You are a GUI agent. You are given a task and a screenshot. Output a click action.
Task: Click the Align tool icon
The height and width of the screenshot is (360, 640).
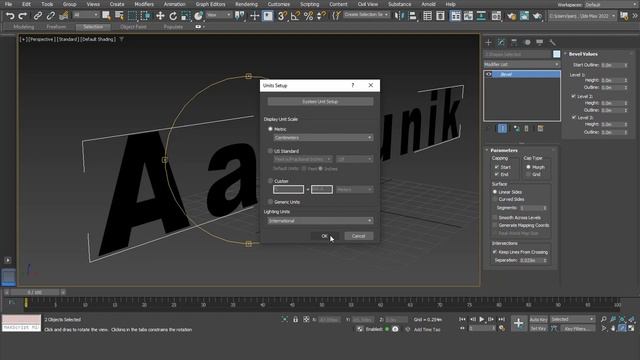tap(412, 16)
